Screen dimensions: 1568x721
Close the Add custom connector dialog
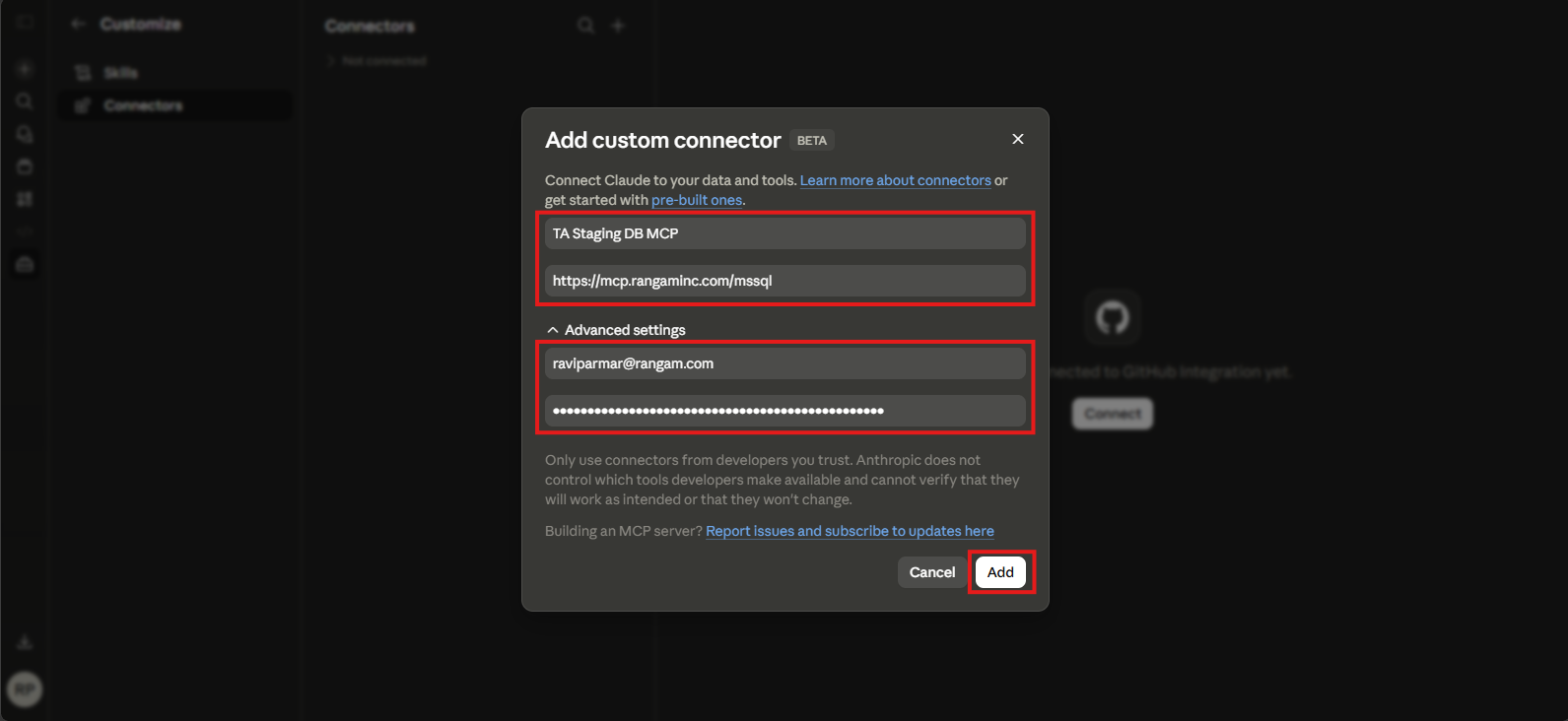pos(1018,139)
